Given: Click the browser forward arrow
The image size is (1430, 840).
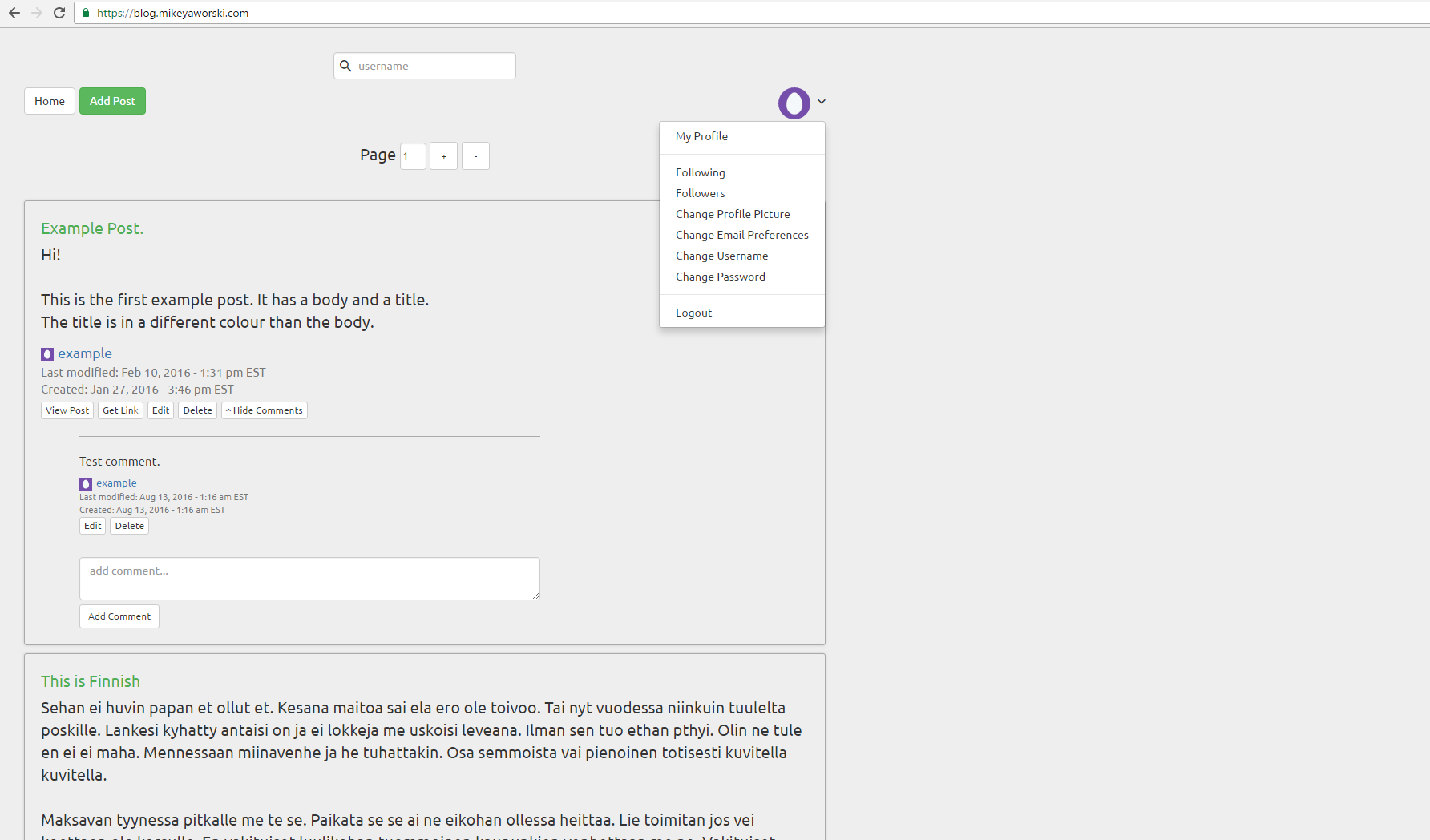Looking at the screenshot, I should tap(37, 13).
